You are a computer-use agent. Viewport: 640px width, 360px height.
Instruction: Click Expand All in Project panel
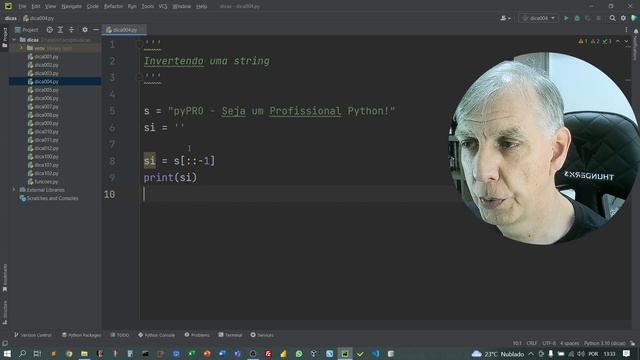[x=60, y=30]
